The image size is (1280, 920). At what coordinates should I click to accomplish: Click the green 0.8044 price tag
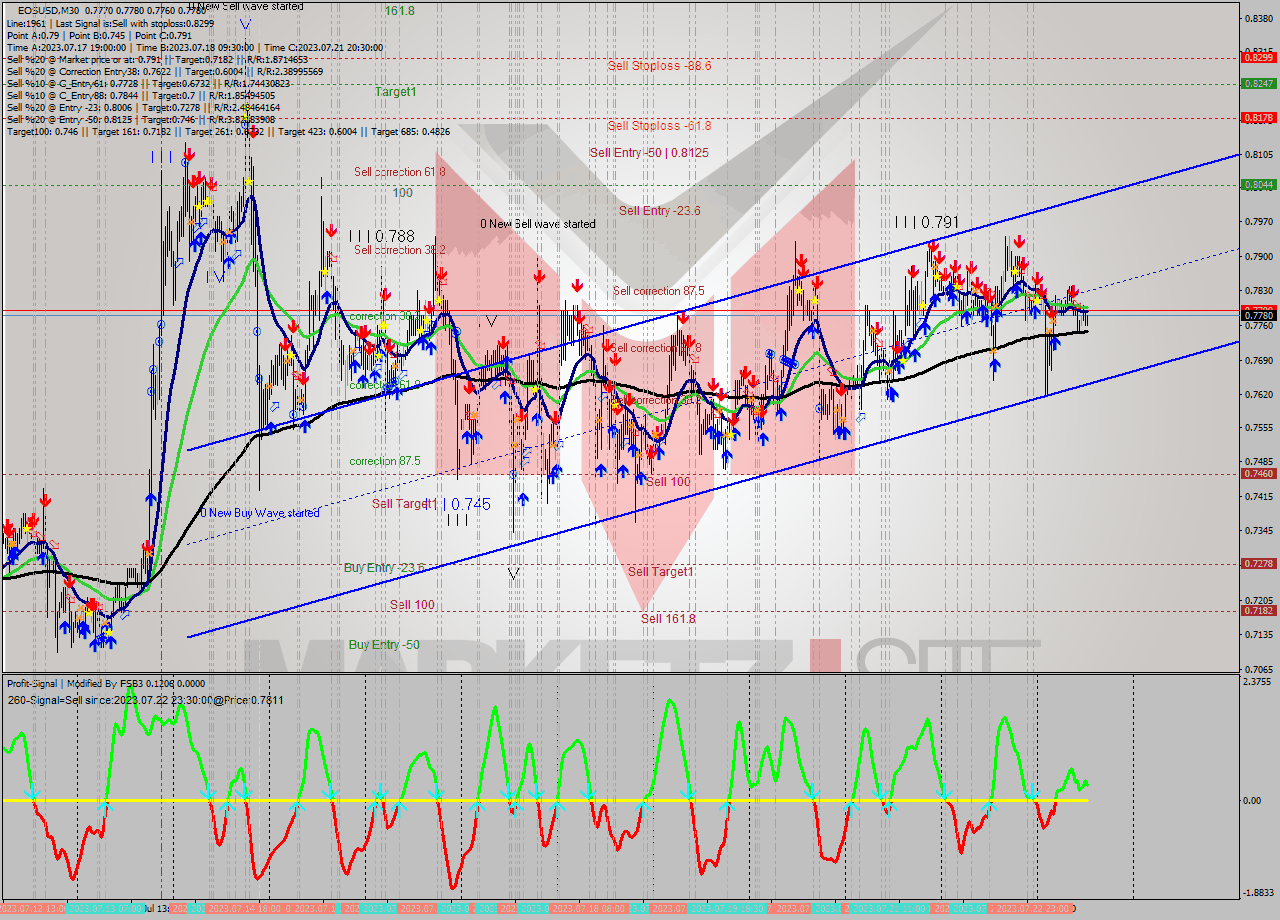pyautogui.click(x=1258, y=184)
